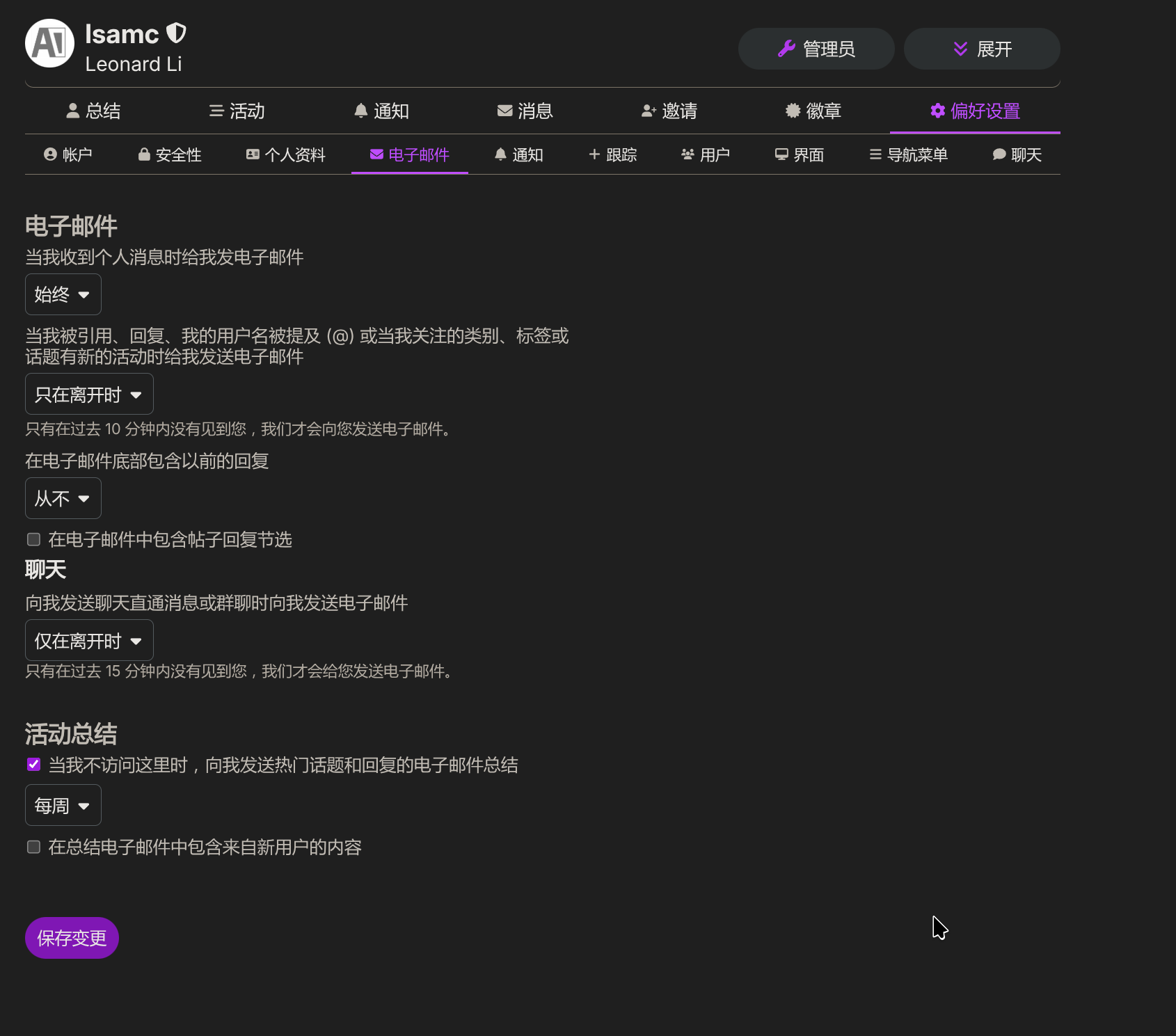
Task: Click the double-chevron icon in 展开 button
Action: pyautogui.click(x=960, y=49)
